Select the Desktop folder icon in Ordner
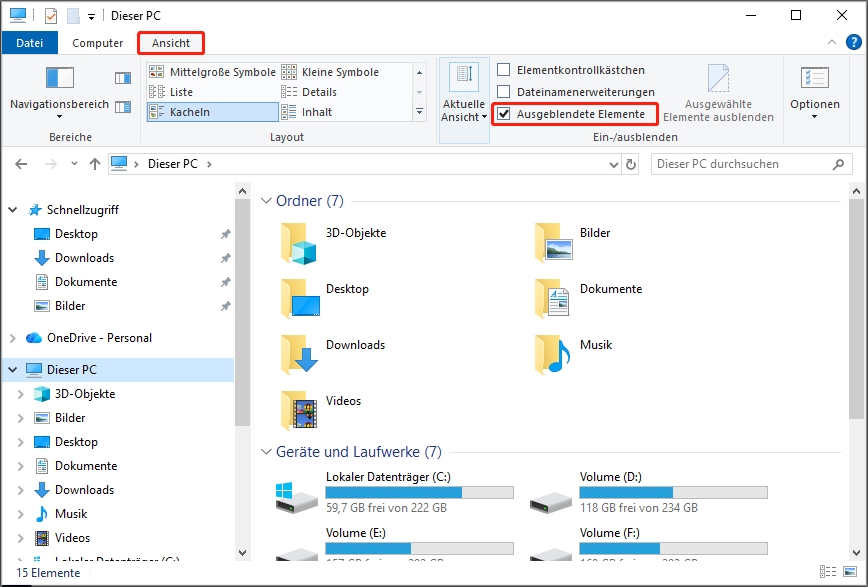The width and height of the screenshot is (868, 587). tap(300, 299)
